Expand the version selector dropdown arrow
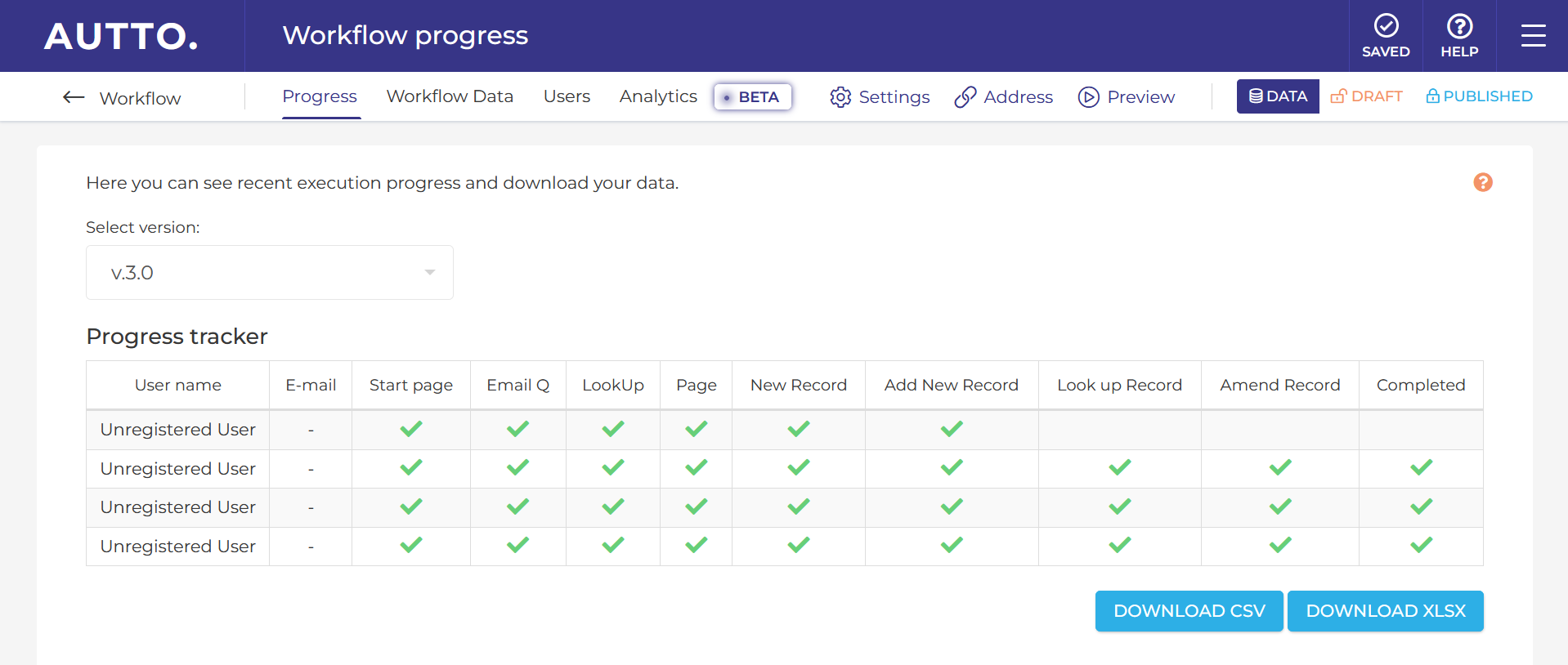Viewport: 1568px width, 665px height. tap(429, 273)
